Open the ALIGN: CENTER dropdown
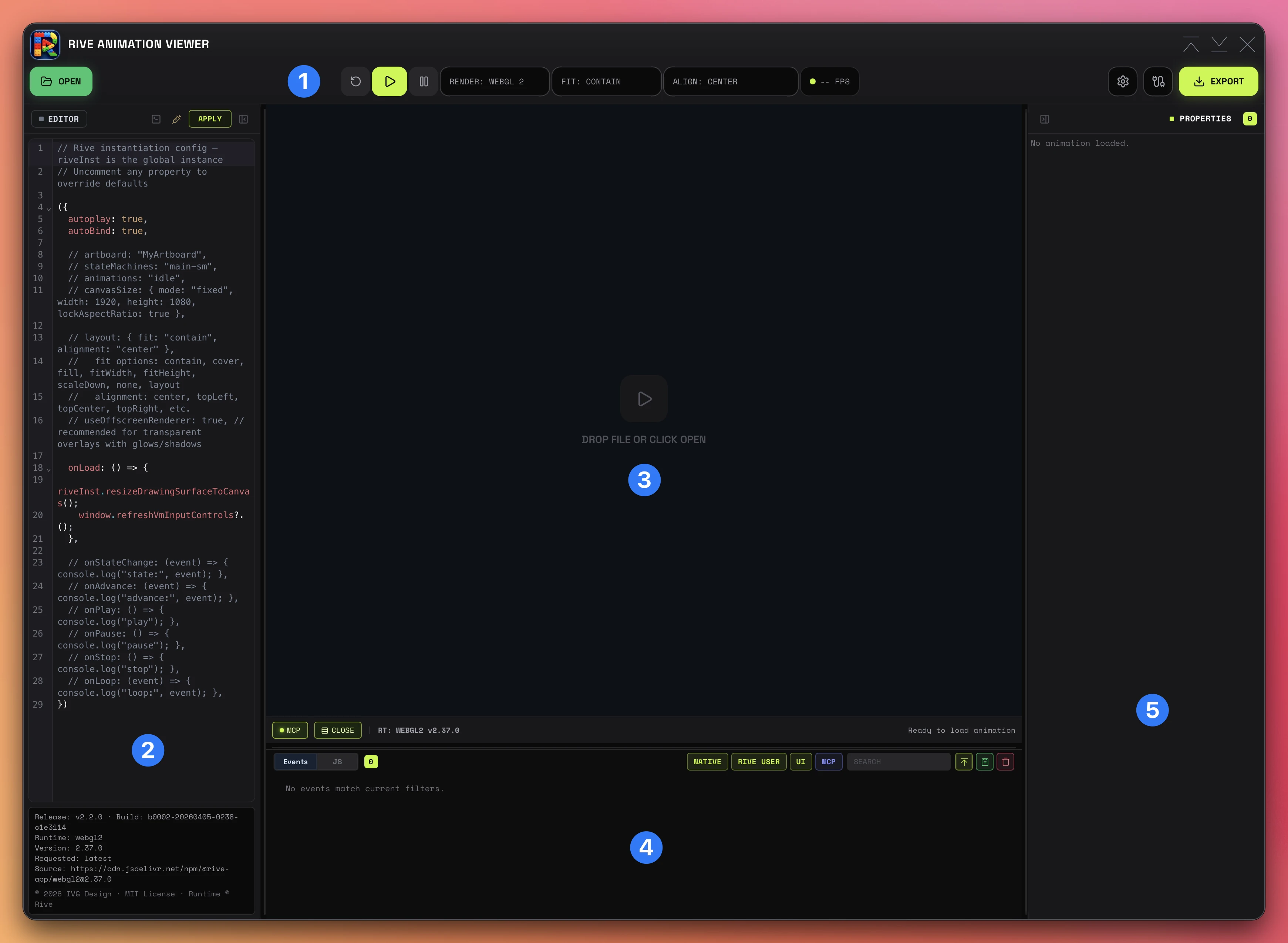Screen dimensions: 1288x943 pyautogui.click(x=731, y=82)
